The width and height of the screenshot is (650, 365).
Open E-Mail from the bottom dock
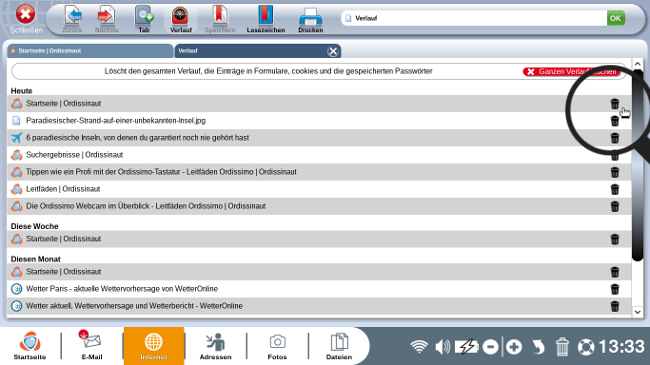pos(92,346)
